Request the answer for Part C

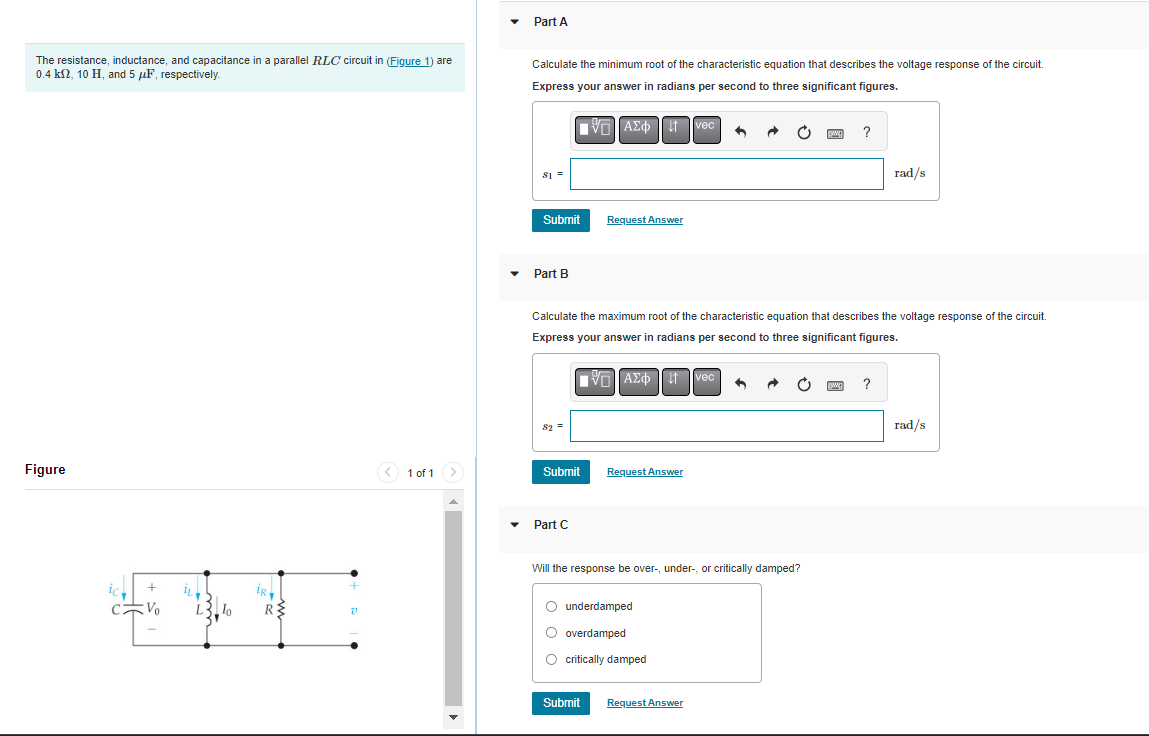pos(644,703)
